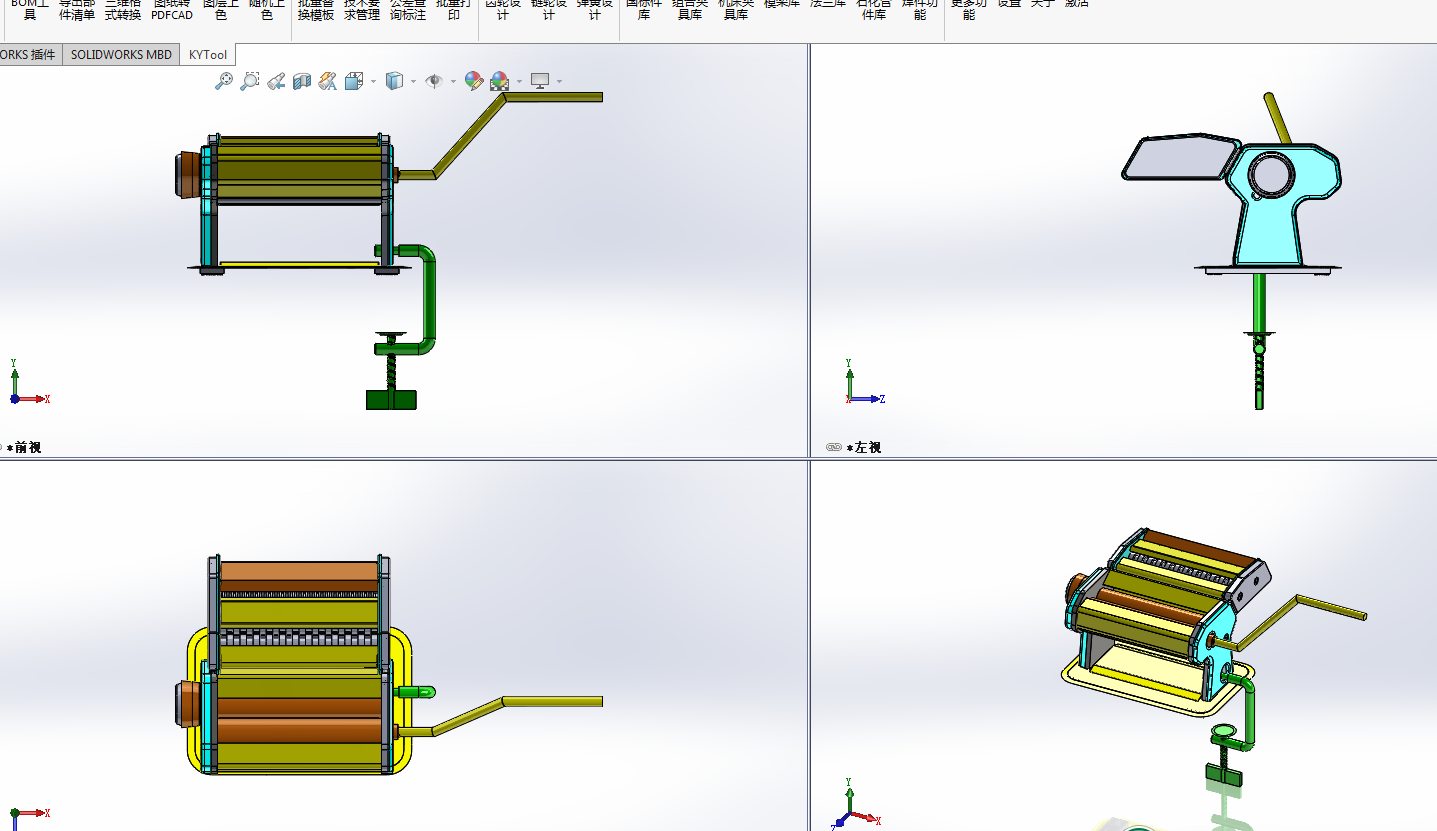Click the *左视 viewport label
Image resolution: width=1437 pixels, height=831 pixels.
coord(863,447)
